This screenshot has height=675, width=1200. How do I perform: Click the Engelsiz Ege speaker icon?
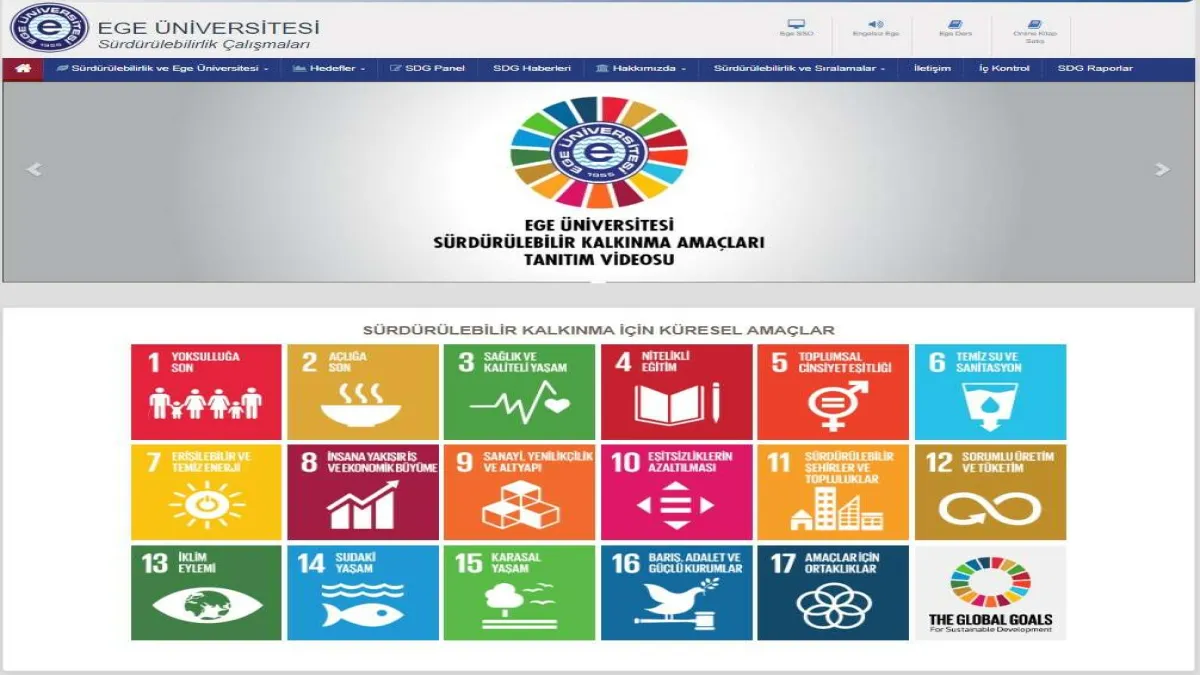(875, 24)
